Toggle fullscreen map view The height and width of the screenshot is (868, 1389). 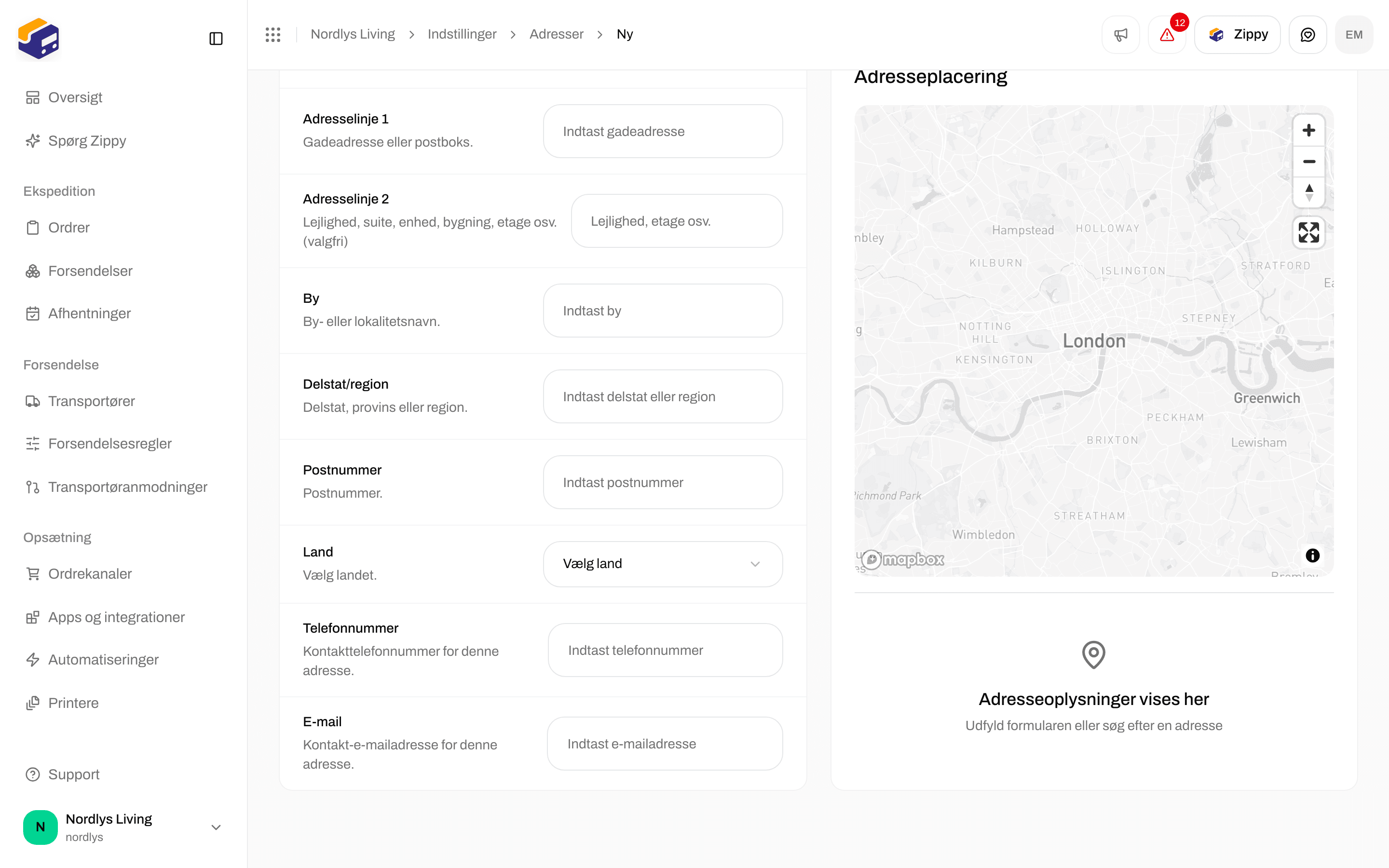pyautogui.click(x=1308, y=232)
